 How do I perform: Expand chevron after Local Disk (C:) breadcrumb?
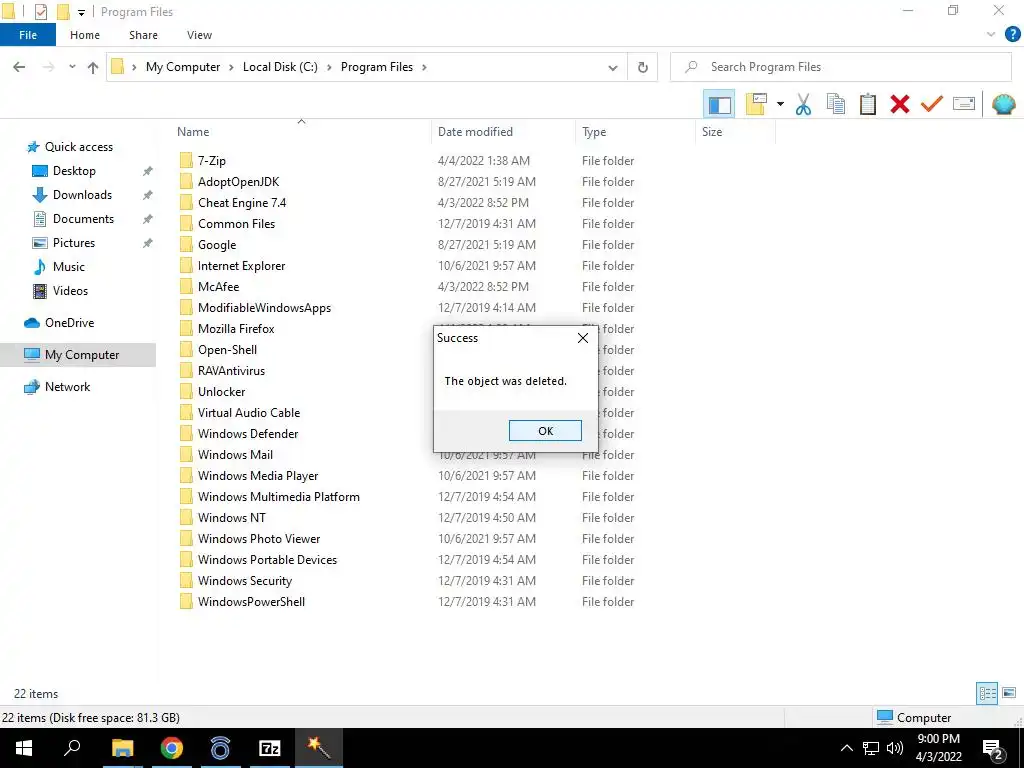tap(329, 67)
